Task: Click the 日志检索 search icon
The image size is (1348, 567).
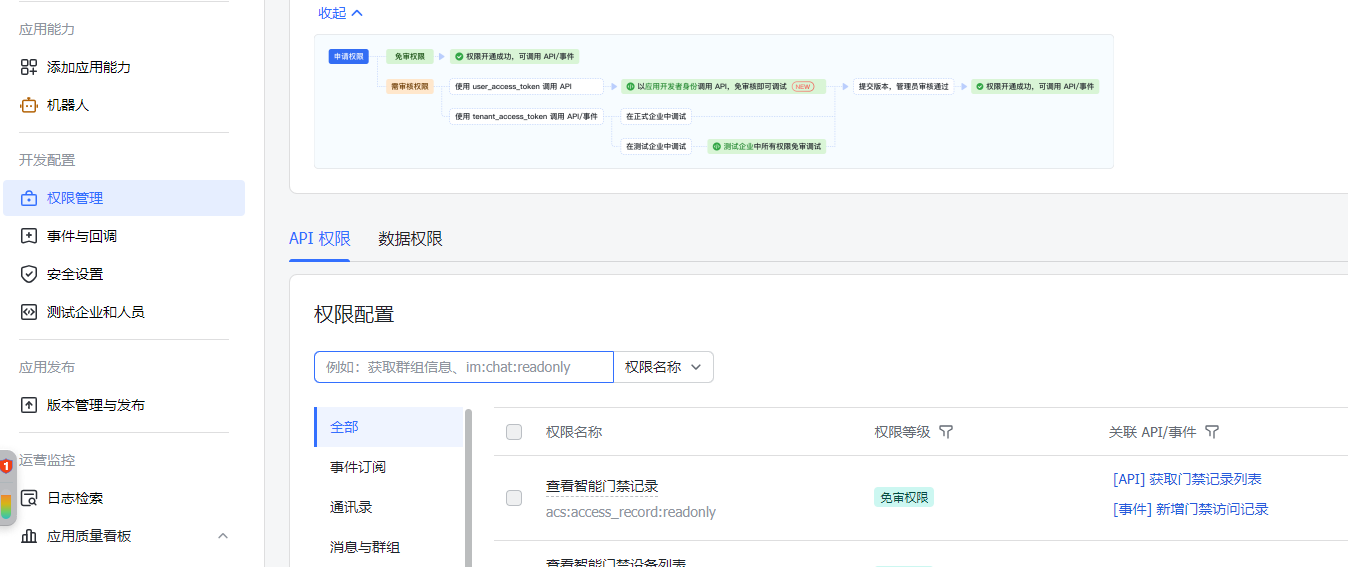Action: pos(29,498)
